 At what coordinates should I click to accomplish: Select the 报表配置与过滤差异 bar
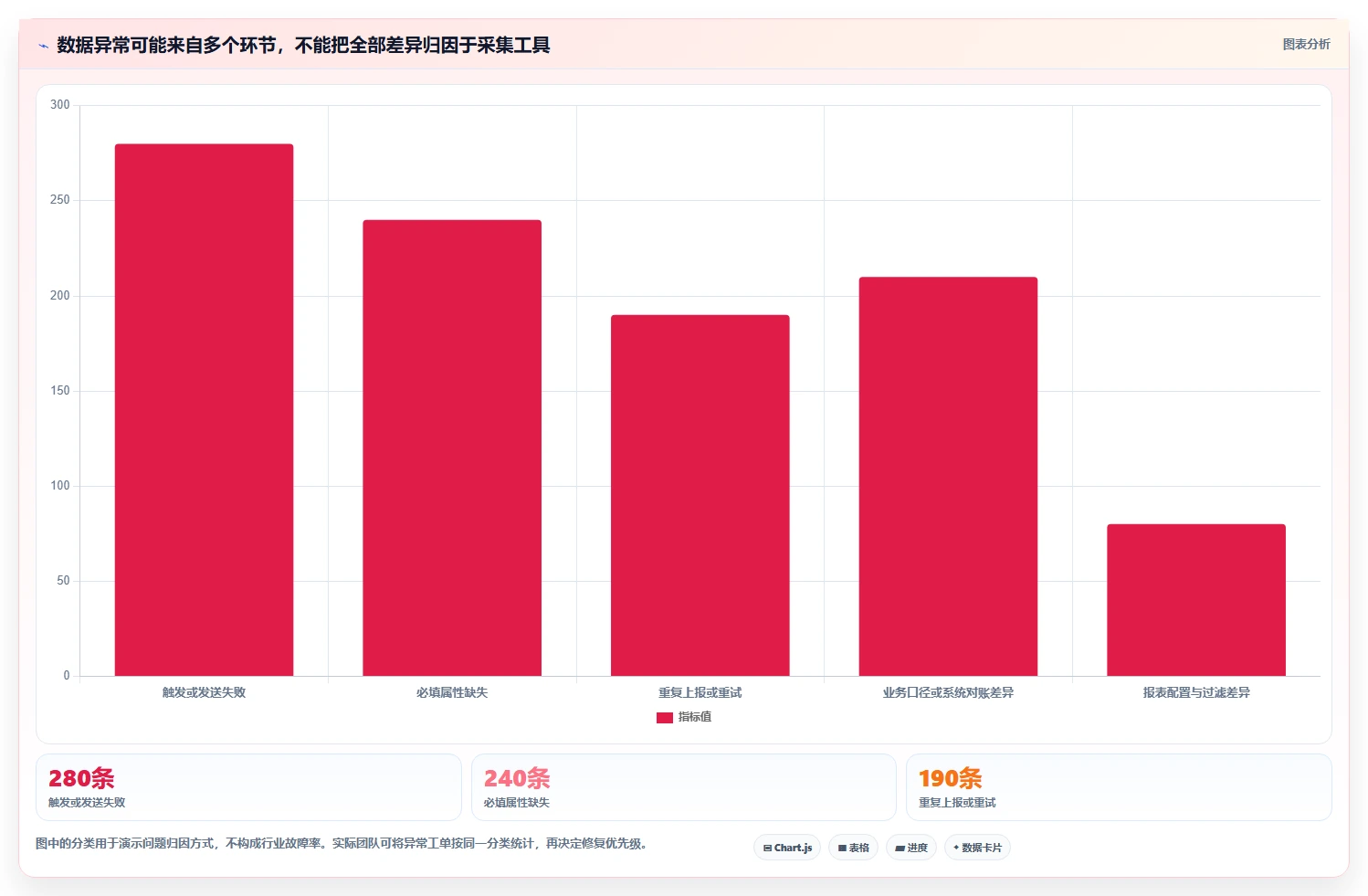1196,600
